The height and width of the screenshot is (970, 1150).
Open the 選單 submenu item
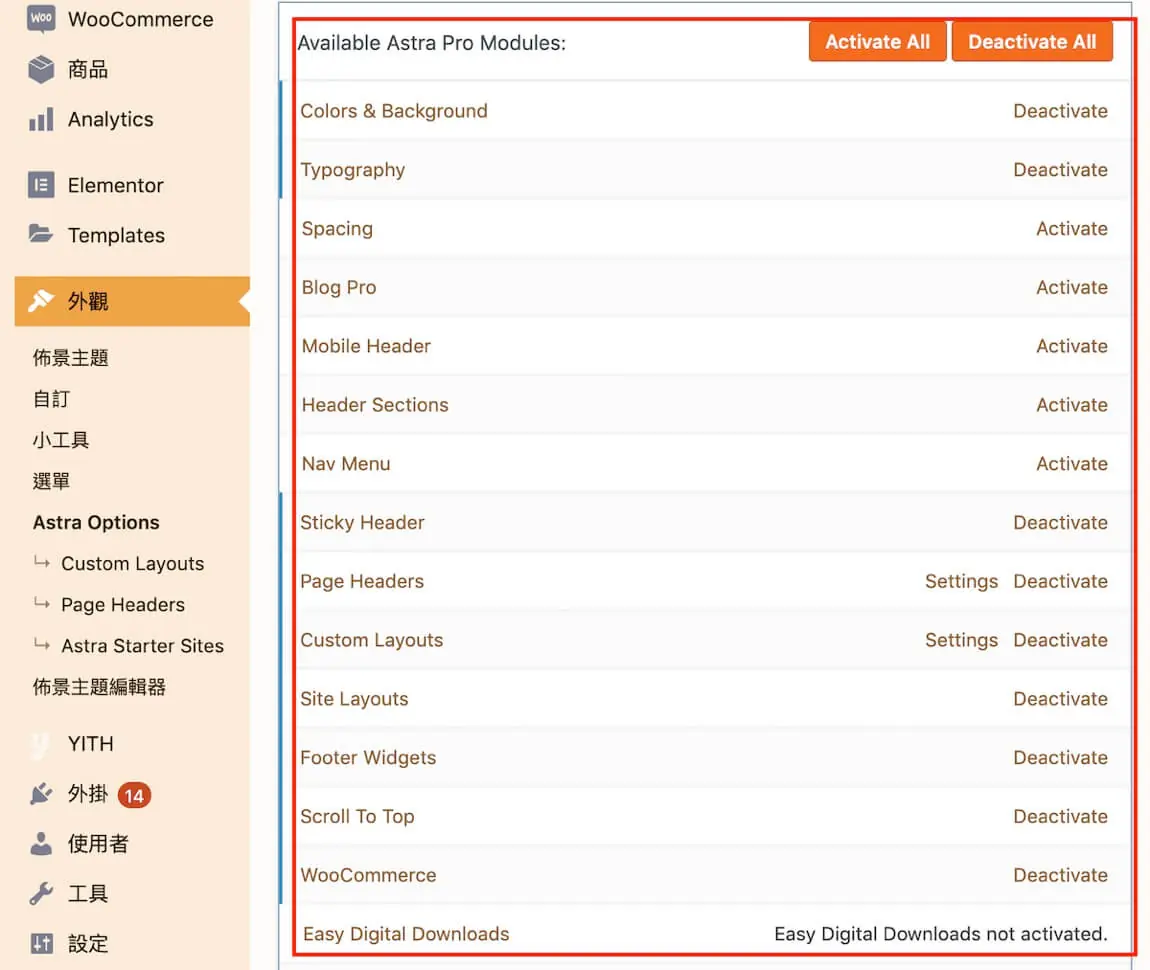(x=51, y=481)
